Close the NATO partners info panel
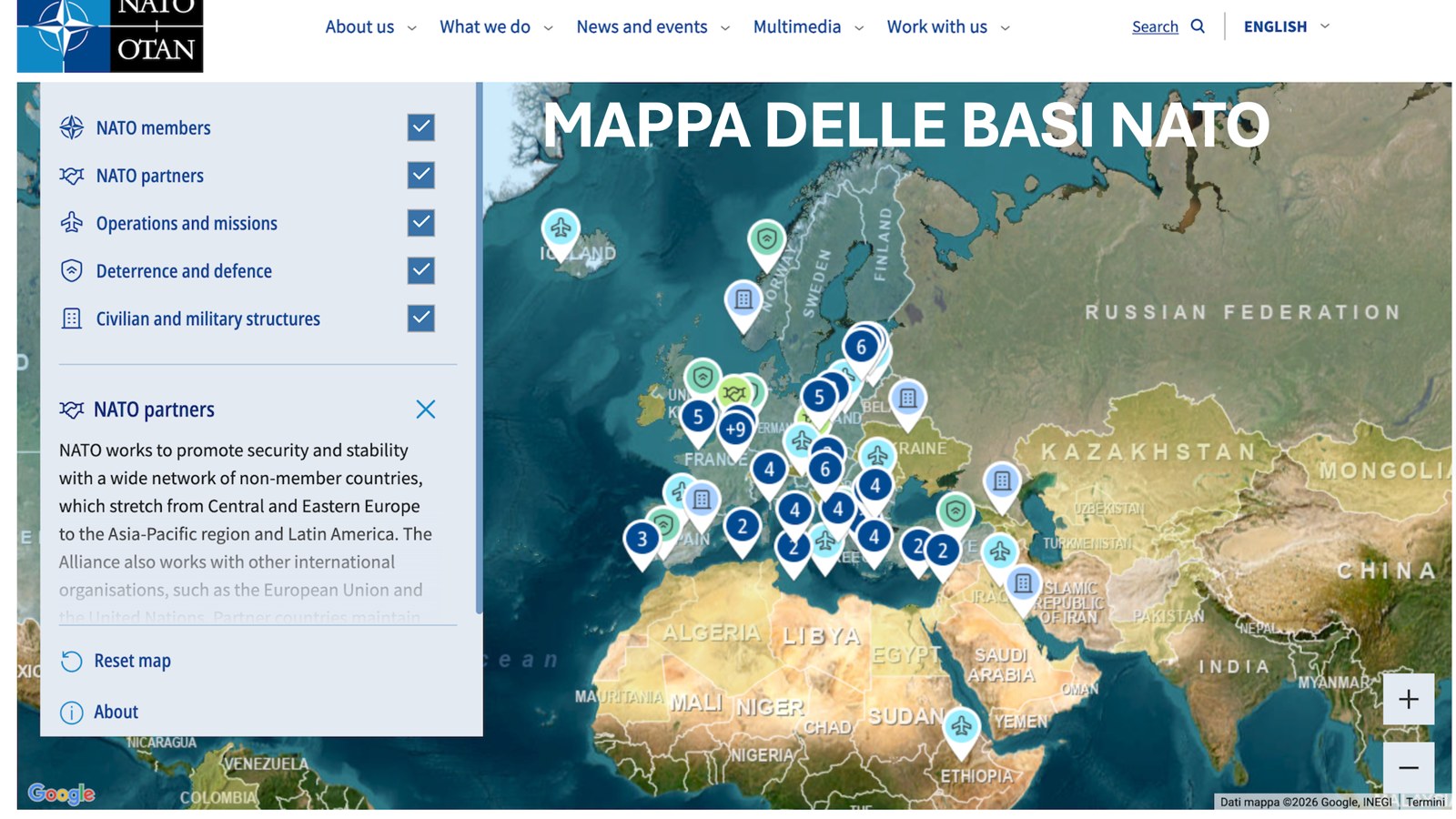This screenshot has height=819, width=1456. 425,409
